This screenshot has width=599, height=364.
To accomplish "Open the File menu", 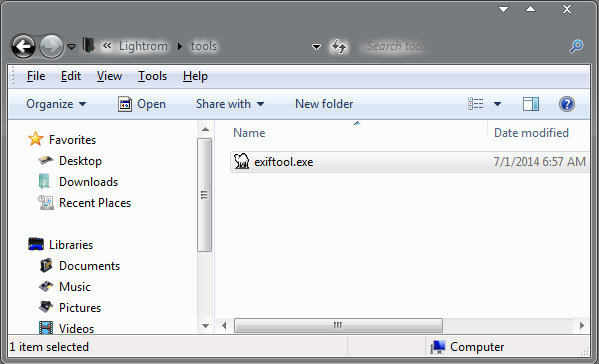I will click(x=36, y=76).
